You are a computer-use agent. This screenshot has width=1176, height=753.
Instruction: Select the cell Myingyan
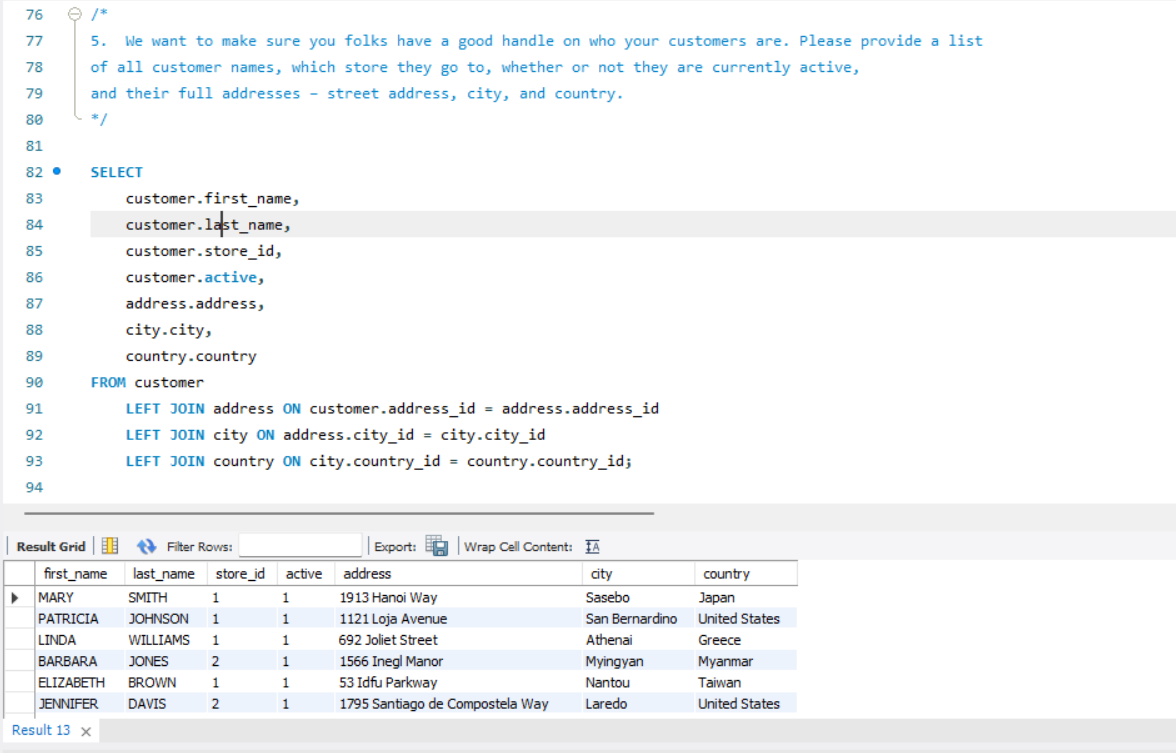click(638, 662)
